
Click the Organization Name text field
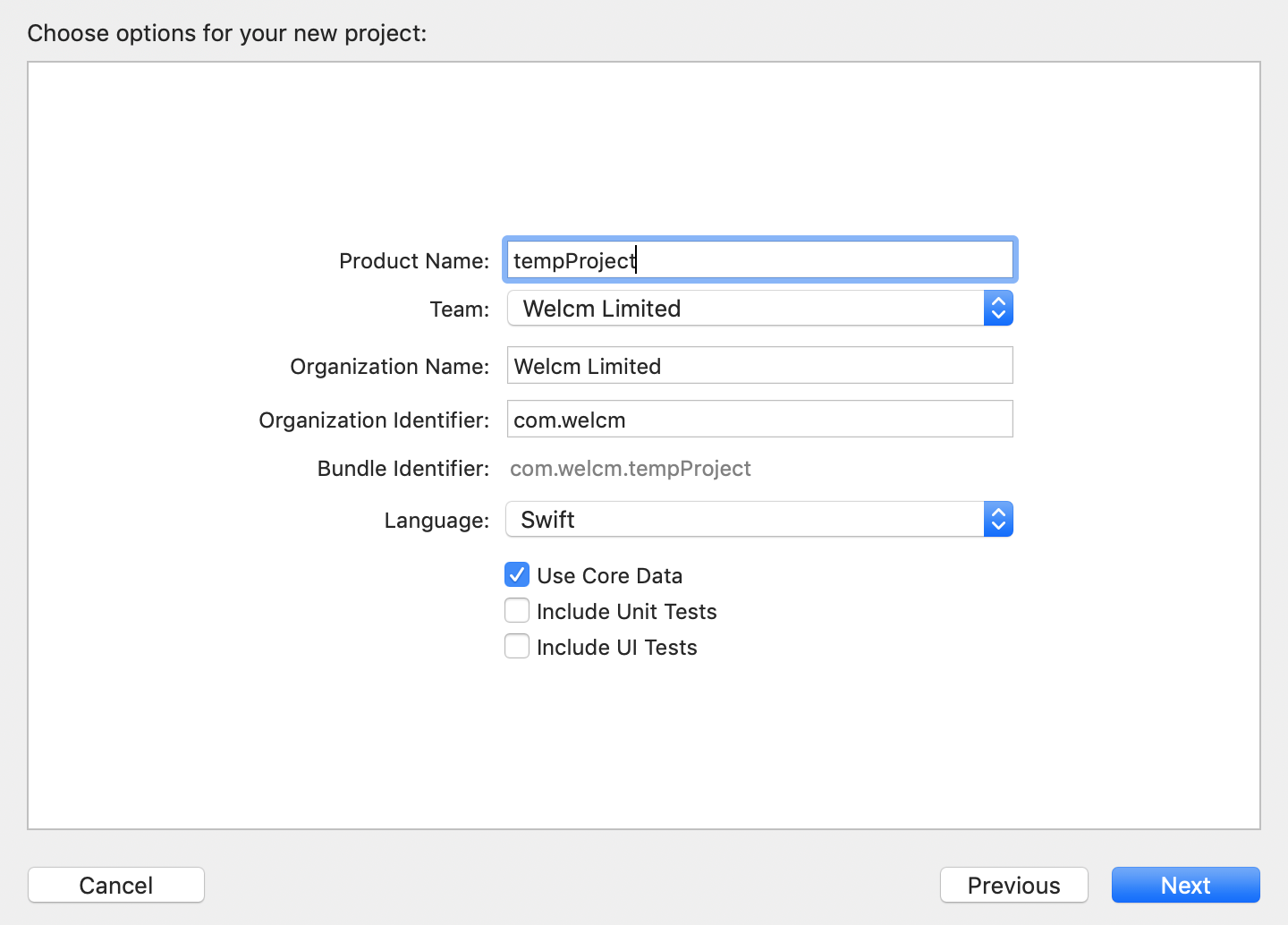758,366
